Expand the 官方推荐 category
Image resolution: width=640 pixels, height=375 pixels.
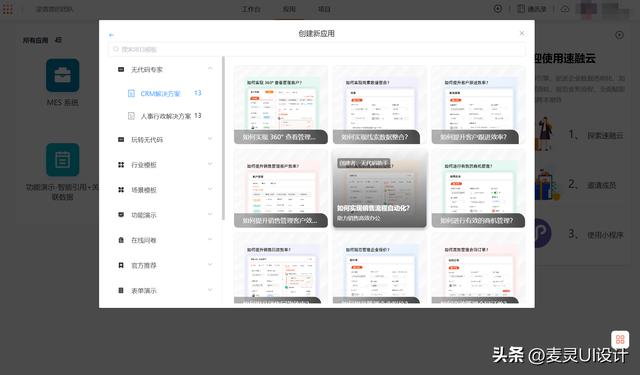(210, 264)
